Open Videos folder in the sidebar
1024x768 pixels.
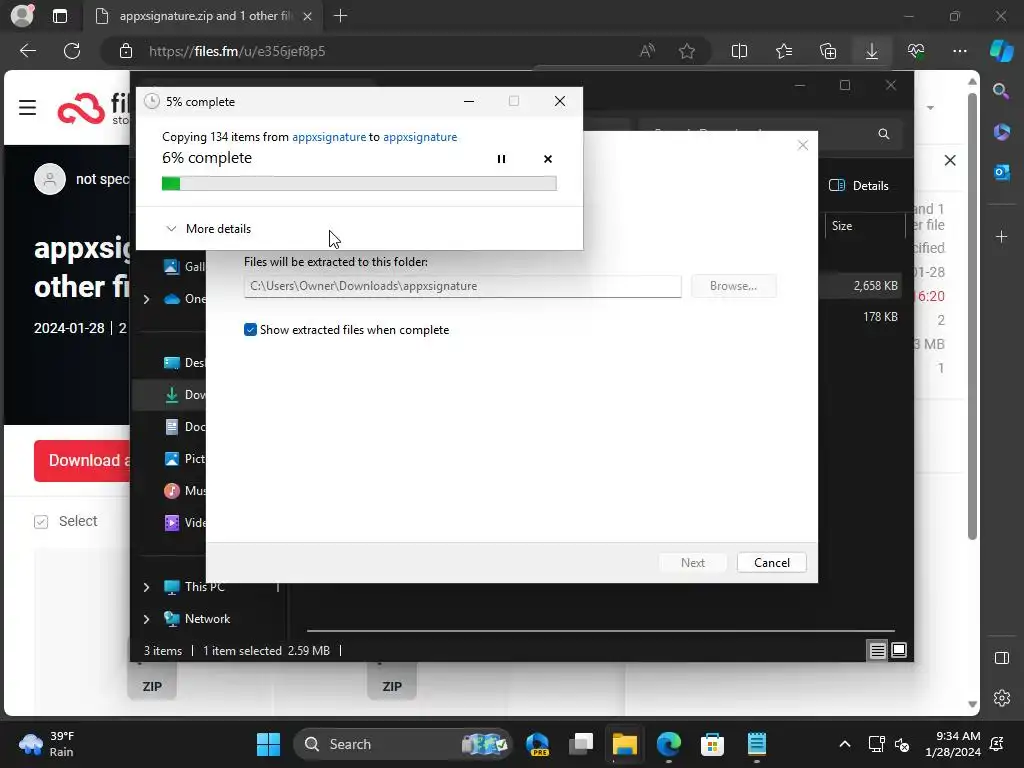pos(184,522)
